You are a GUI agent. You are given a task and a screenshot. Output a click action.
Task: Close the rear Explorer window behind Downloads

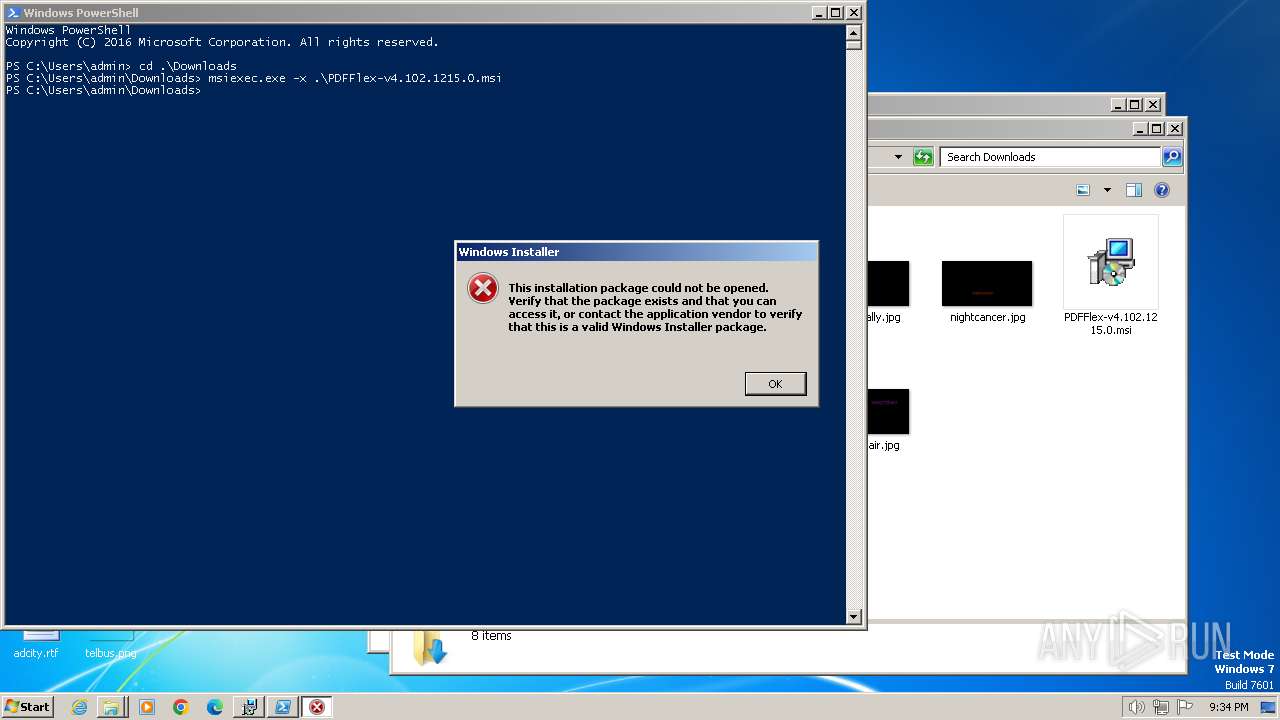pos(1153,104)
